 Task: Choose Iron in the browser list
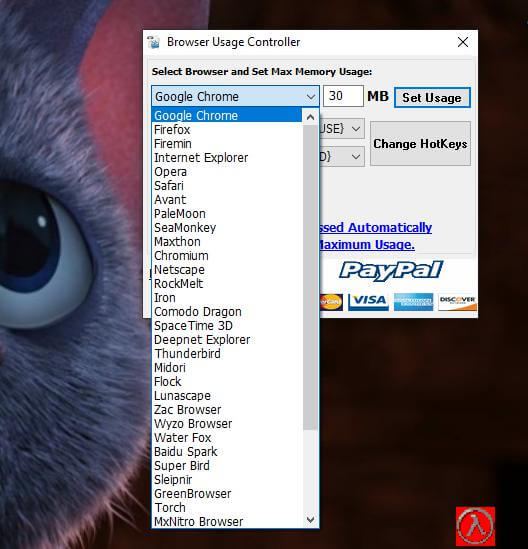227,298
